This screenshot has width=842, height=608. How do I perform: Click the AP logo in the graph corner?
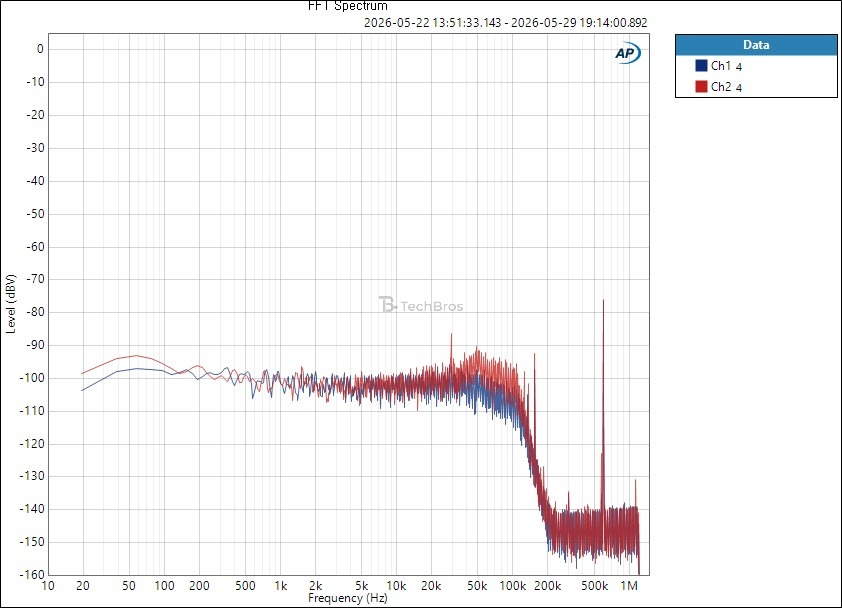(627, 53)
